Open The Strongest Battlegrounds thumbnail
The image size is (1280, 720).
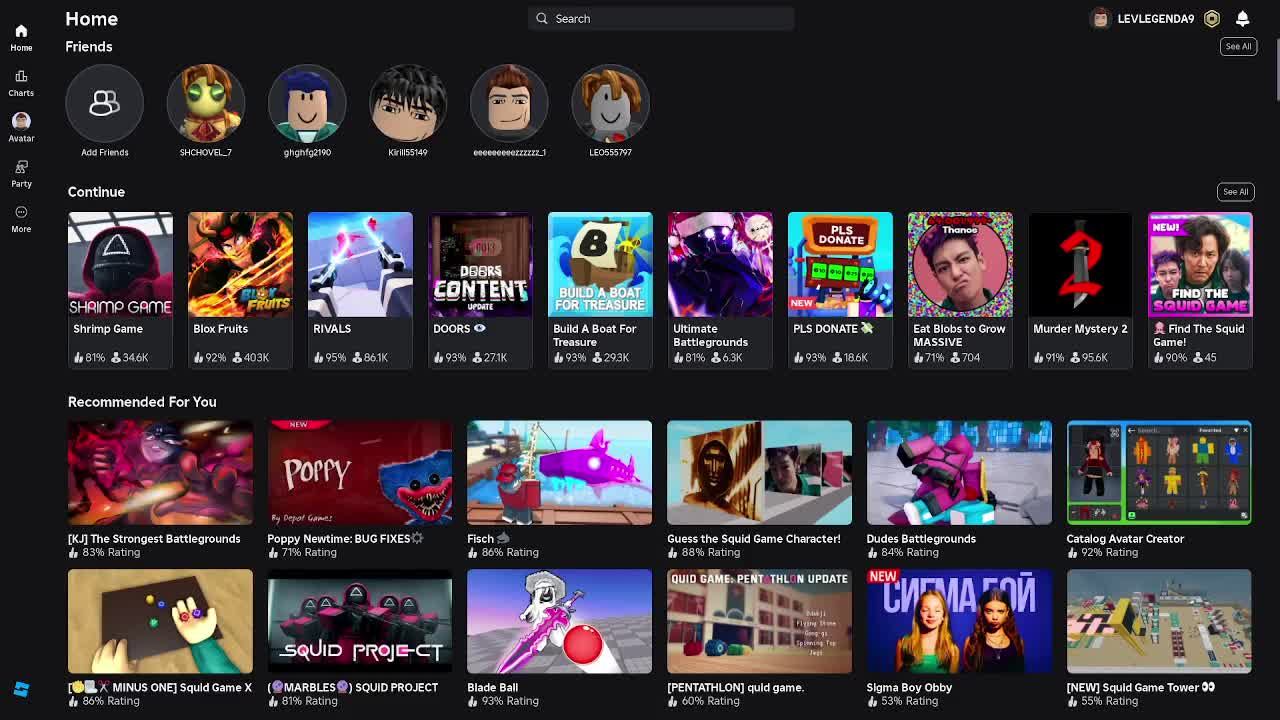160,472
